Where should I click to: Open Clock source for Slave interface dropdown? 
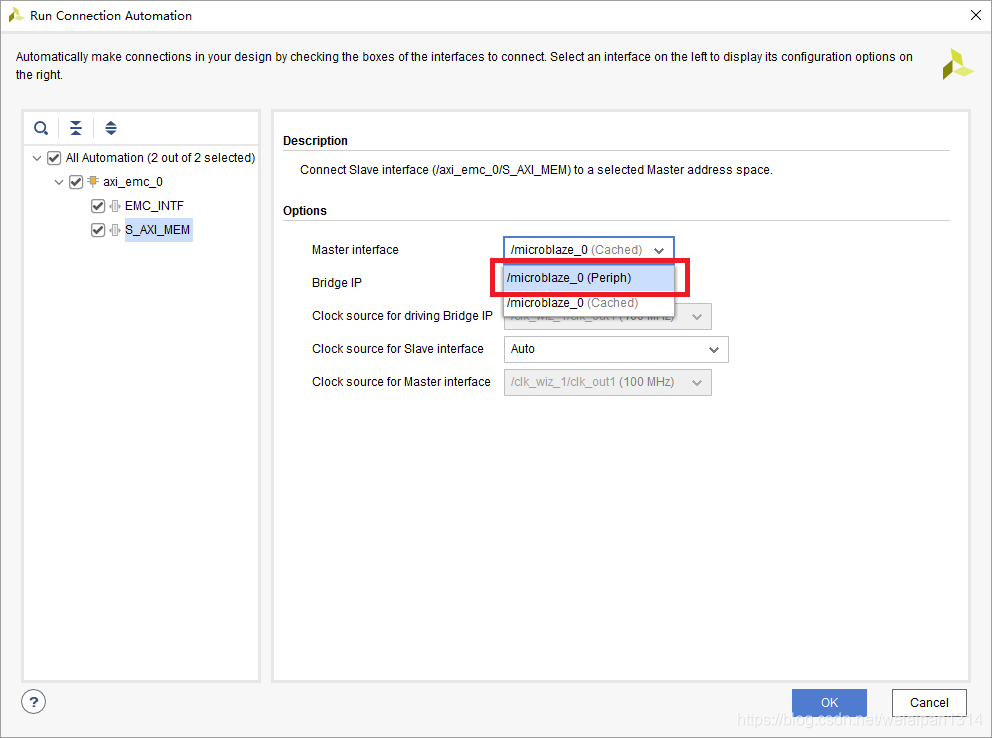[x=616, y=349]
